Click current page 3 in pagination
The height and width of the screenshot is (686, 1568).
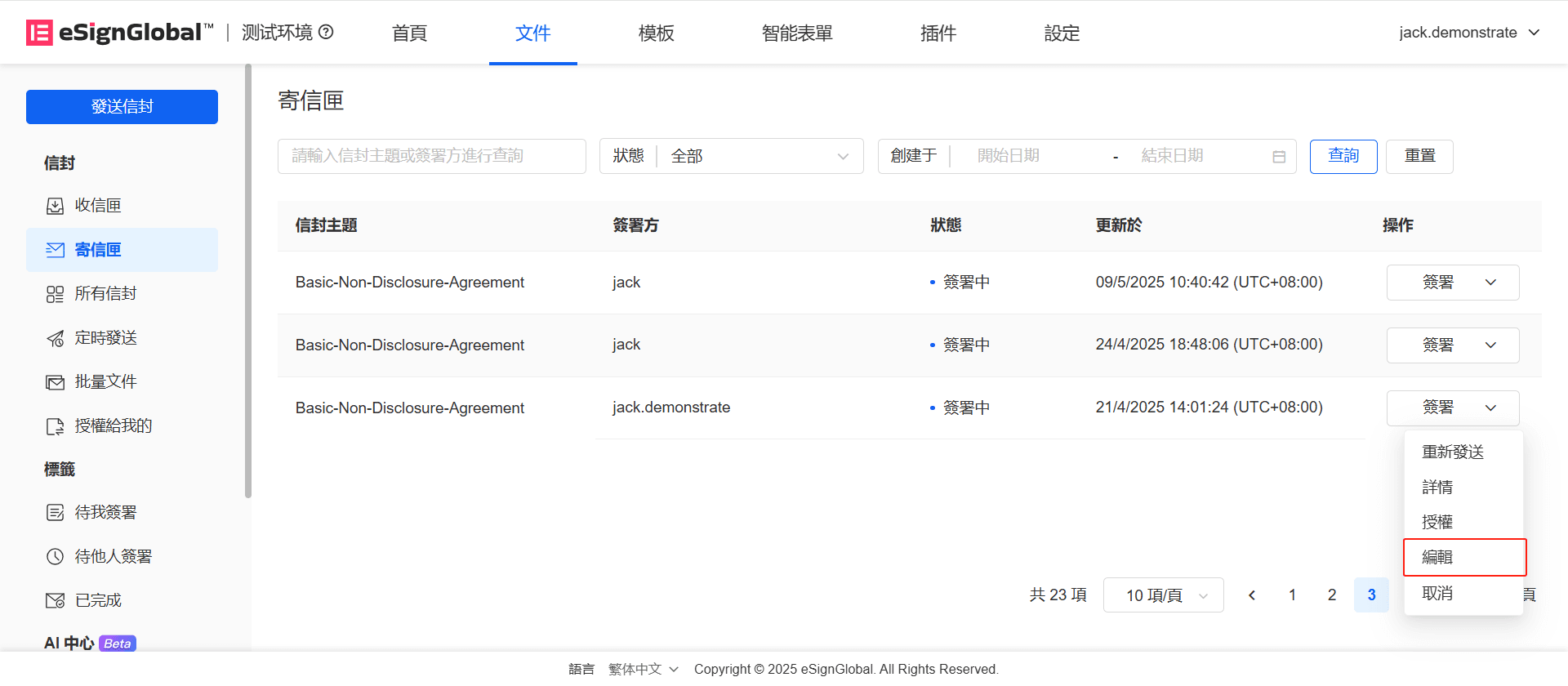[x=1371, y=595]
